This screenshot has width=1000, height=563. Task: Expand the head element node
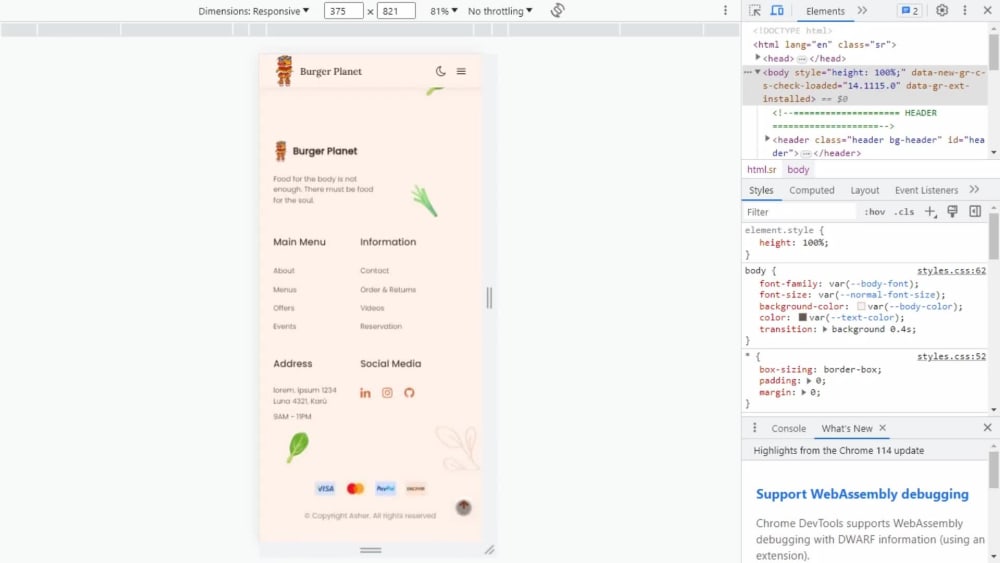(x=758, y=58)
